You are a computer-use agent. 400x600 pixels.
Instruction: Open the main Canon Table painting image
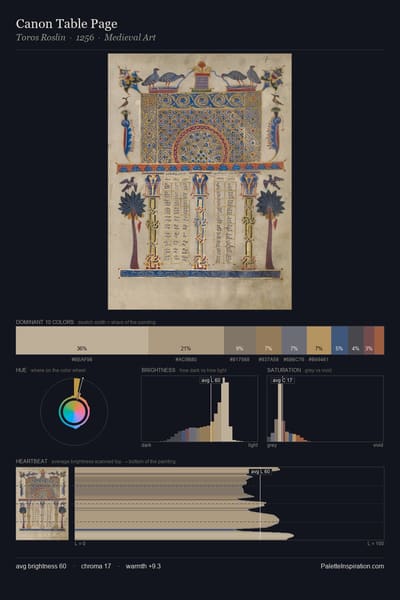pos(200,181)
